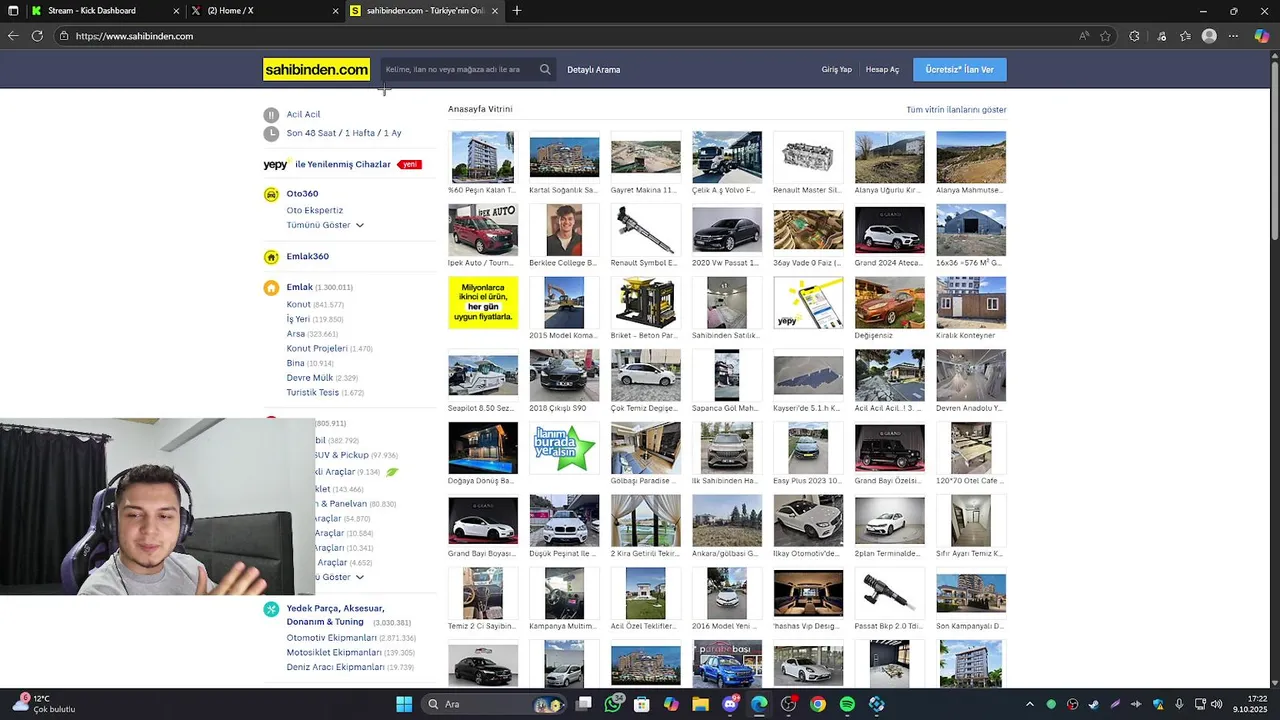1280x720 pixels.
Task: Click the Emlak orange house icon
Action: [x=271, y=288]
